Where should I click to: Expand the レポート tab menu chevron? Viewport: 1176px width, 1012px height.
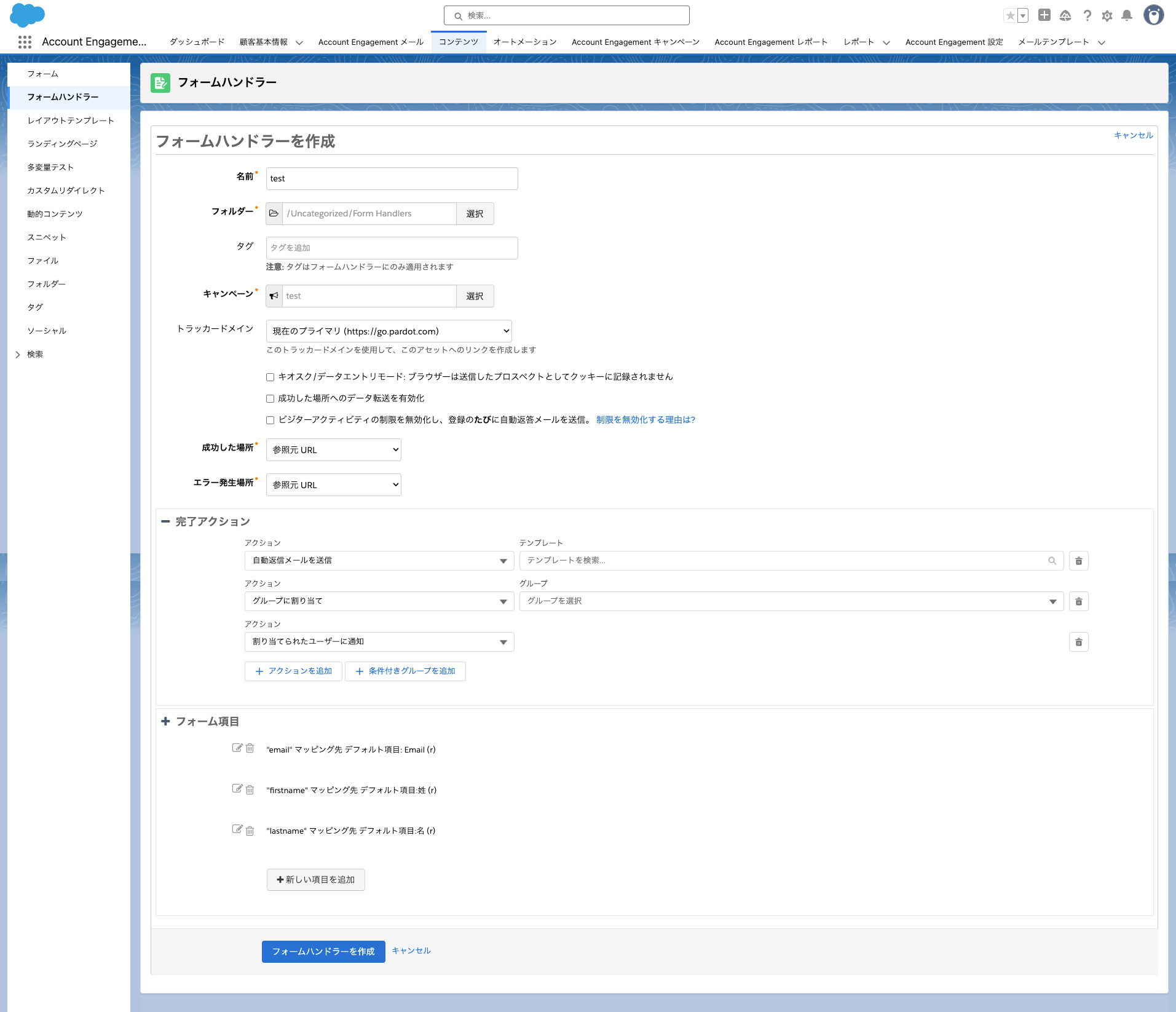886,42
